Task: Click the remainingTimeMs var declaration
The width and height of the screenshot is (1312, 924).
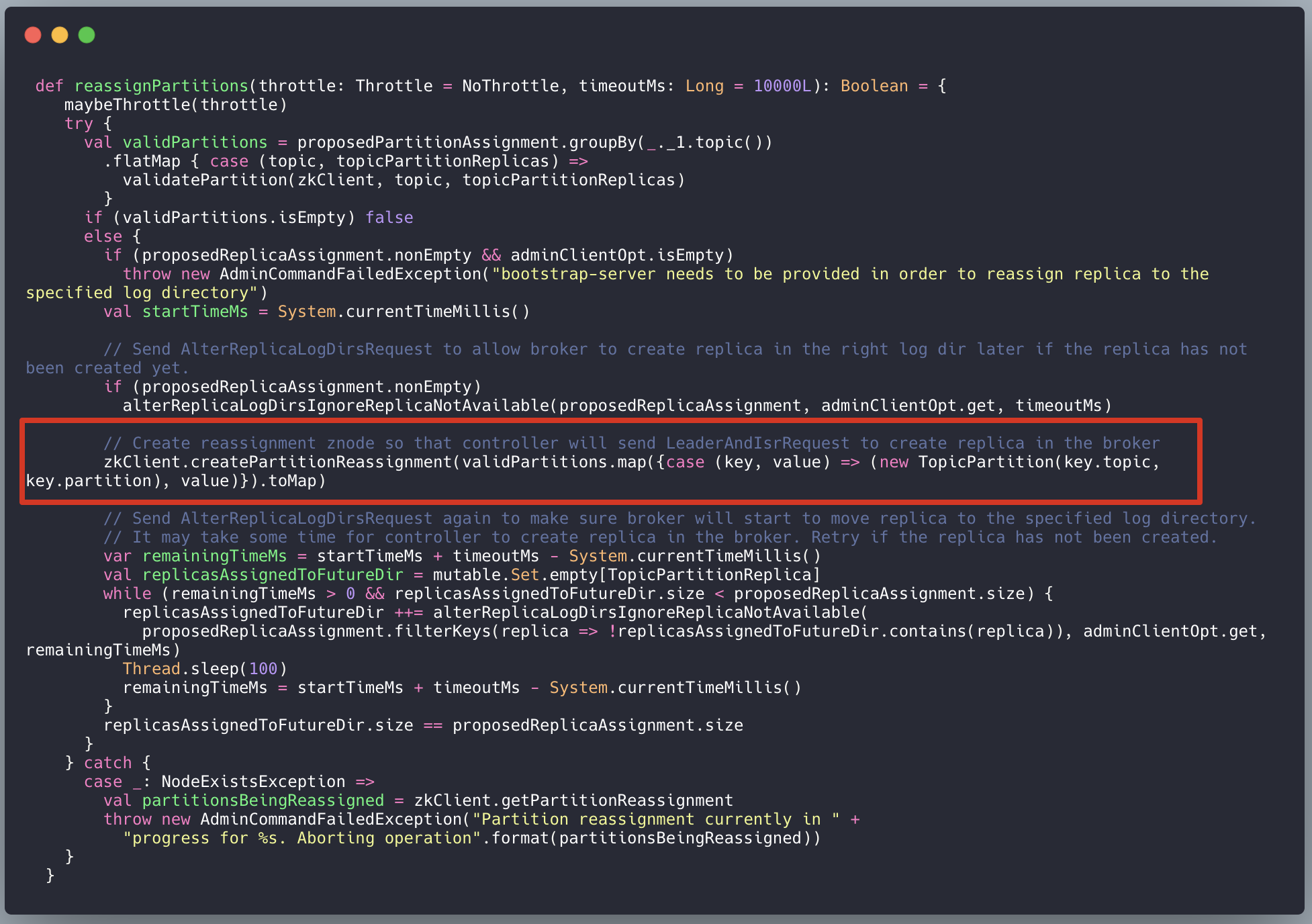Action: (214, 556)
